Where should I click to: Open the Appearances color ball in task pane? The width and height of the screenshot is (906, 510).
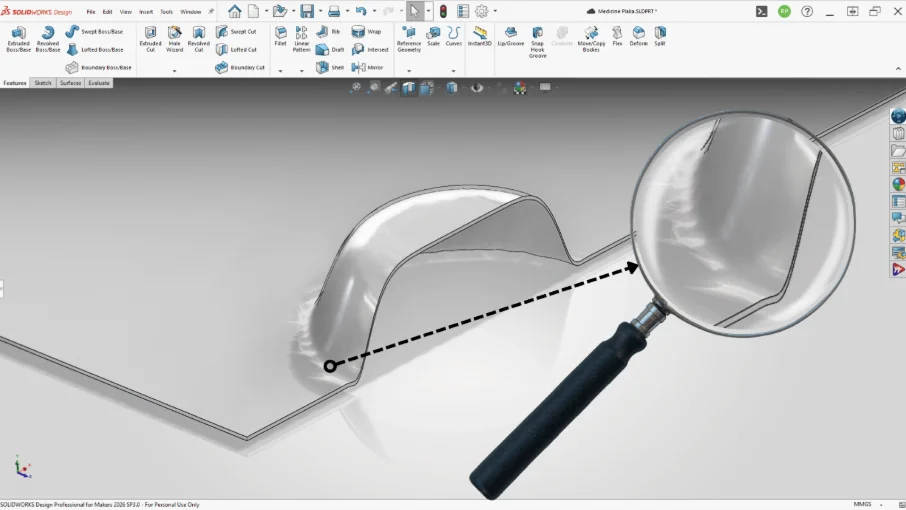coord(898,184)
